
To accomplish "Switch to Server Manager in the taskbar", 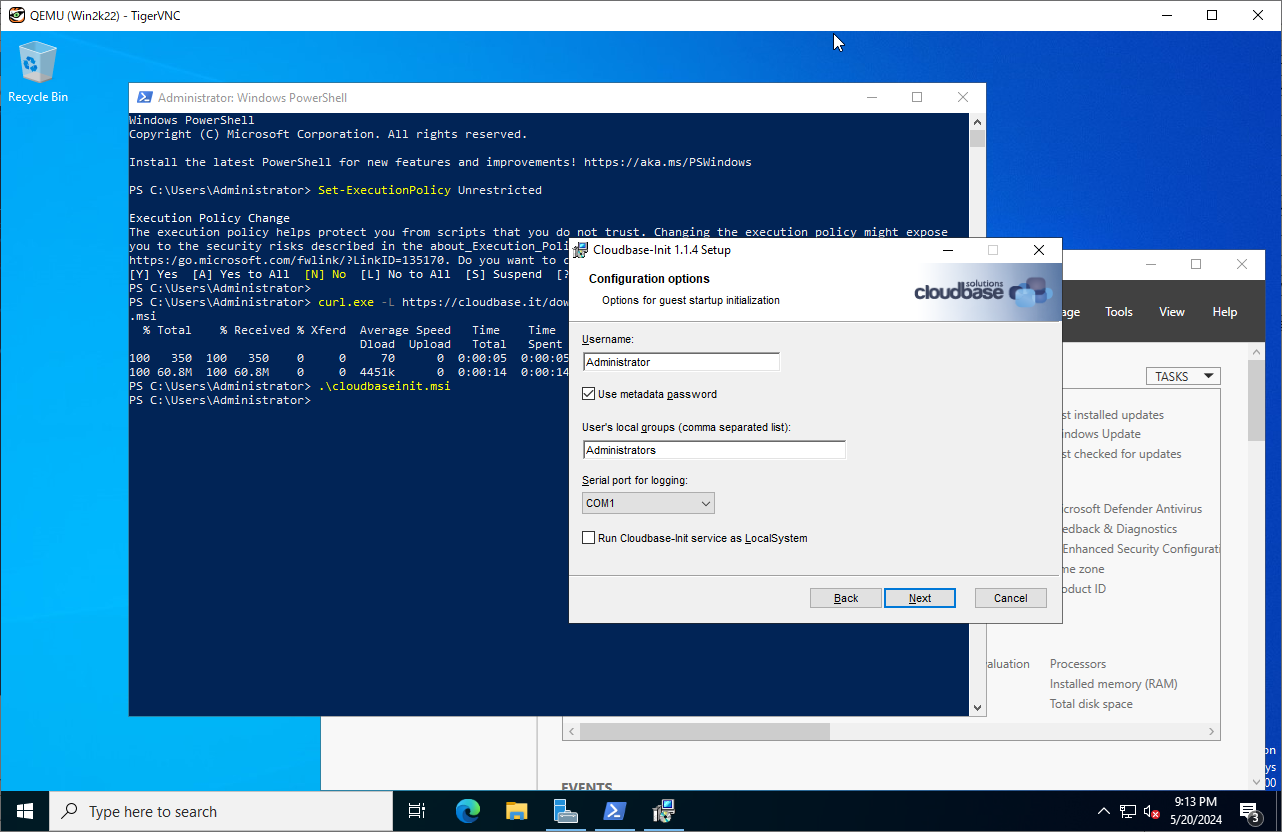I will [x=566, y=811].
